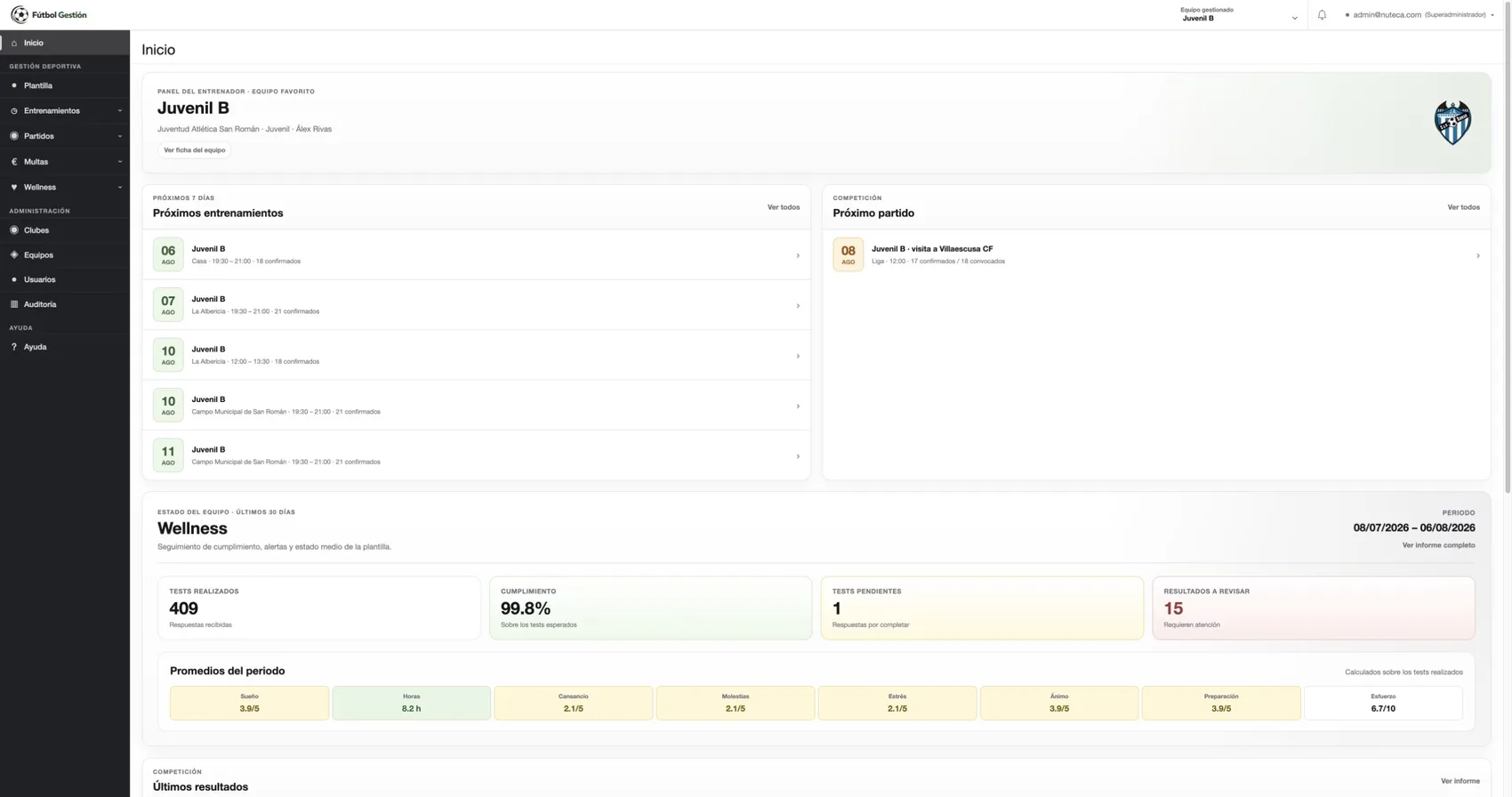Open the Villaescusa CF match chevron
This screenshot has height=797, width=1512.
click(1477, 256)
